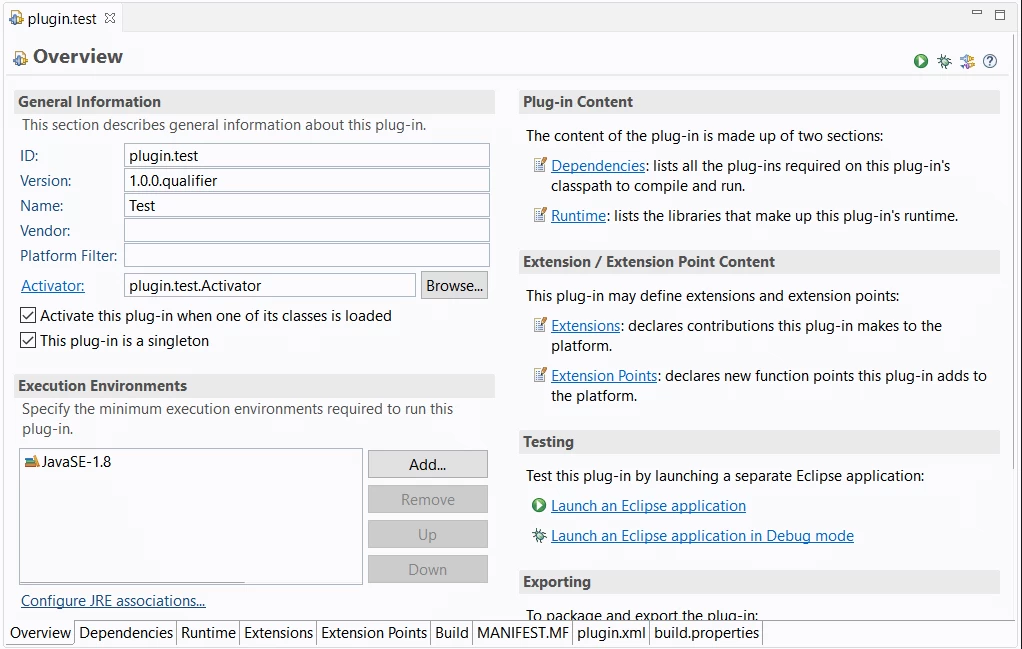The width and height of the screenshot is (1022, 649).
Task: Click green run icon beside Launch an Eclipse application
Action: coord(539,505)
